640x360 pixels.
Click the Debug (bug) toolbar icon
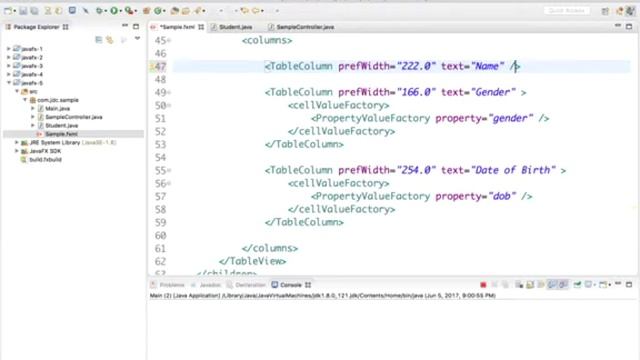click(99, 11)
